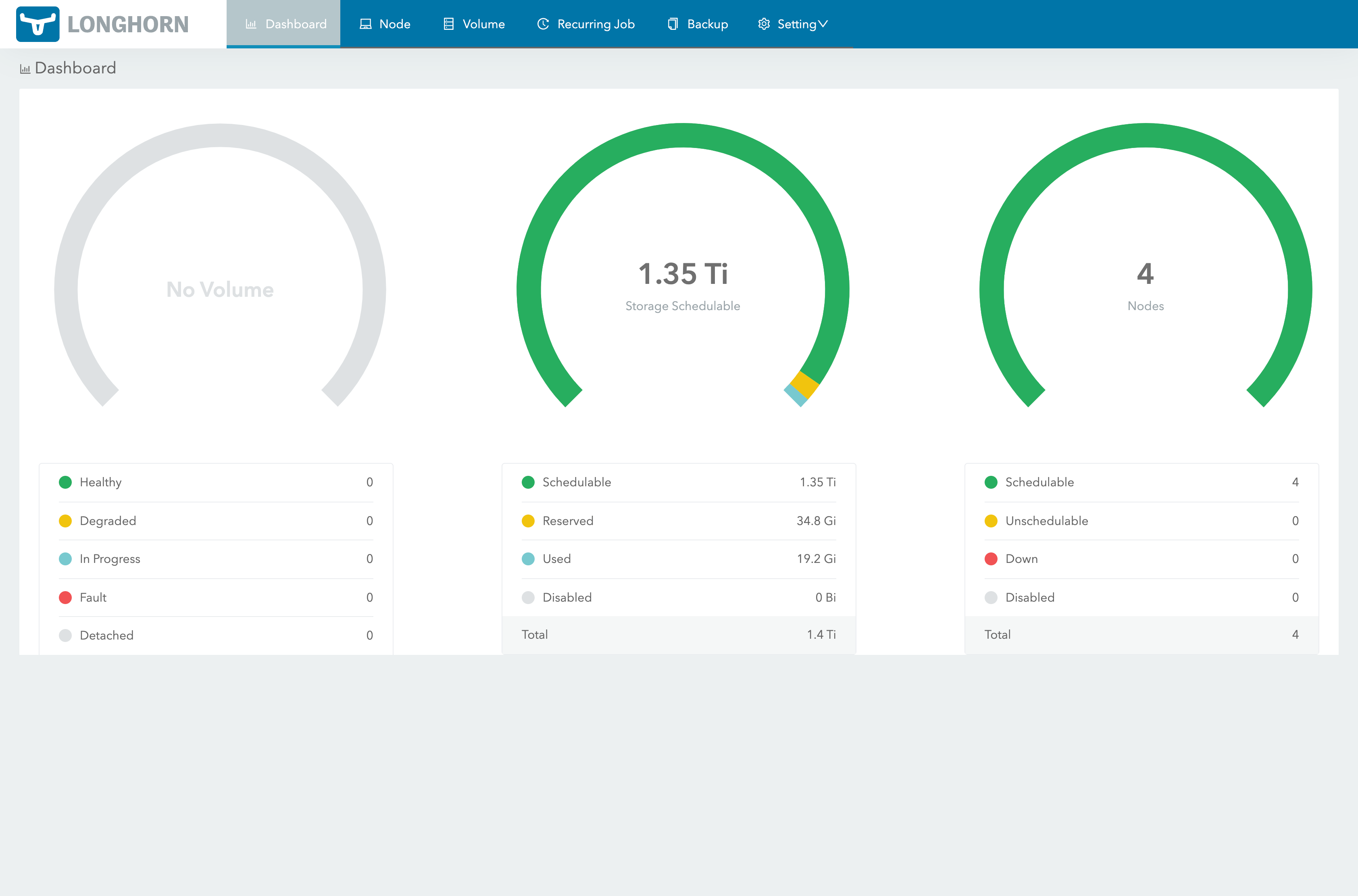The width and height of the screenshot is (1358, 896).
Task: Expand the Setting dropdown chevron
Action: [823, 24]
